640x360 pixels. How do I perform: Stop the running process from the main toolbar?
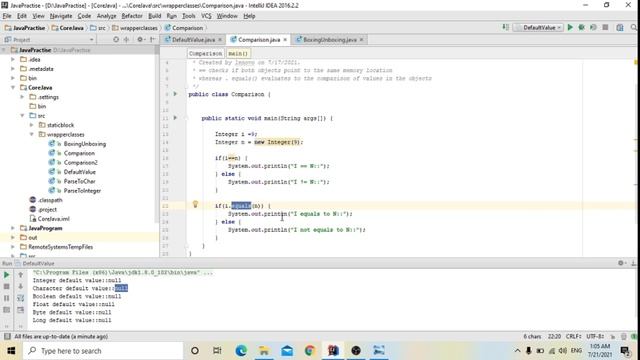[x=605, y=27]
